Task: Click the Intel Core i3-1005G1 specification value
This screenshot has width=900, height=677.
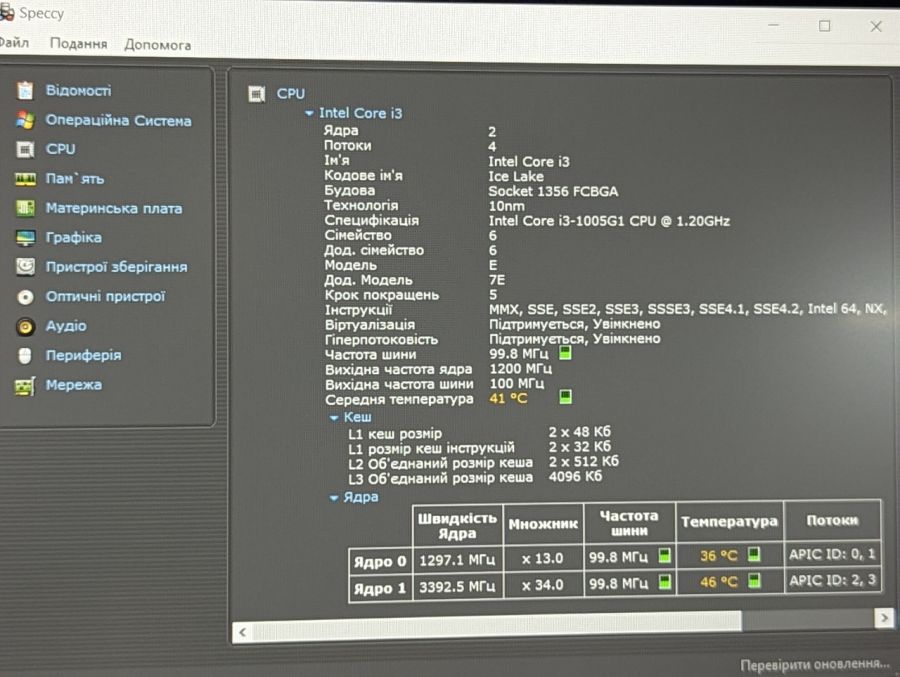Action: pos(609,221)
